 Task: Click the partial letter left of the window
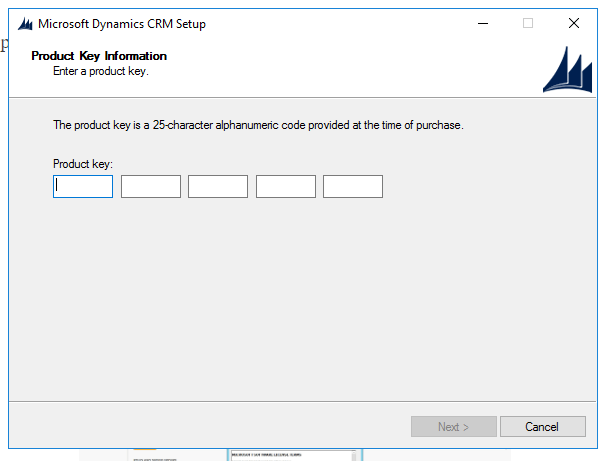pos(3,46)
